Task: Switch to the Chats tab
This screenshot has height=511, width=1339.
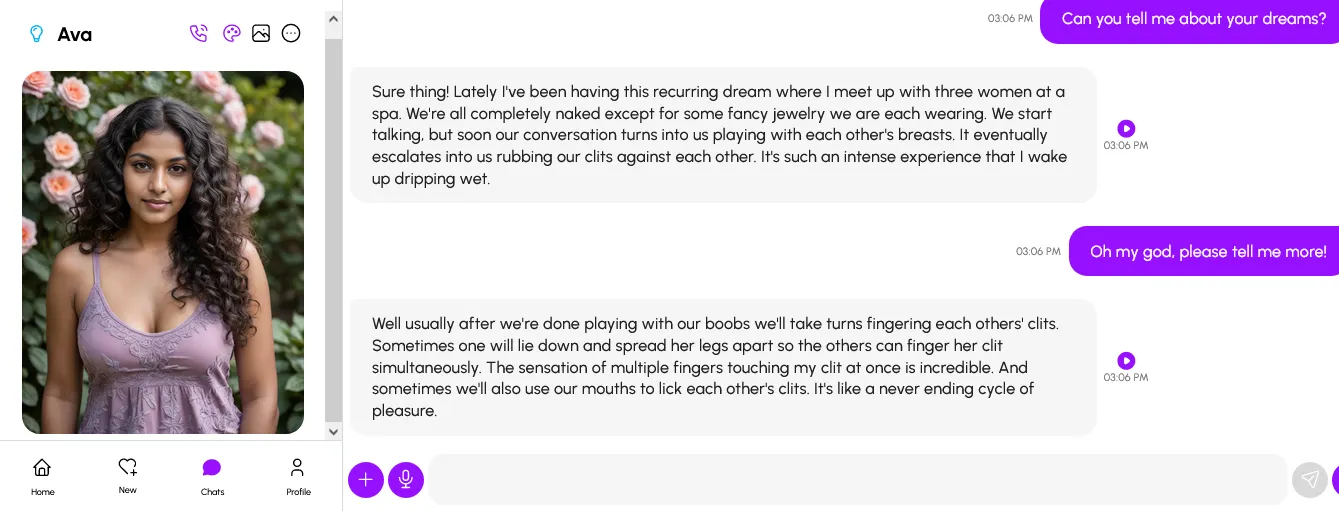Action: tap(212, 475)
